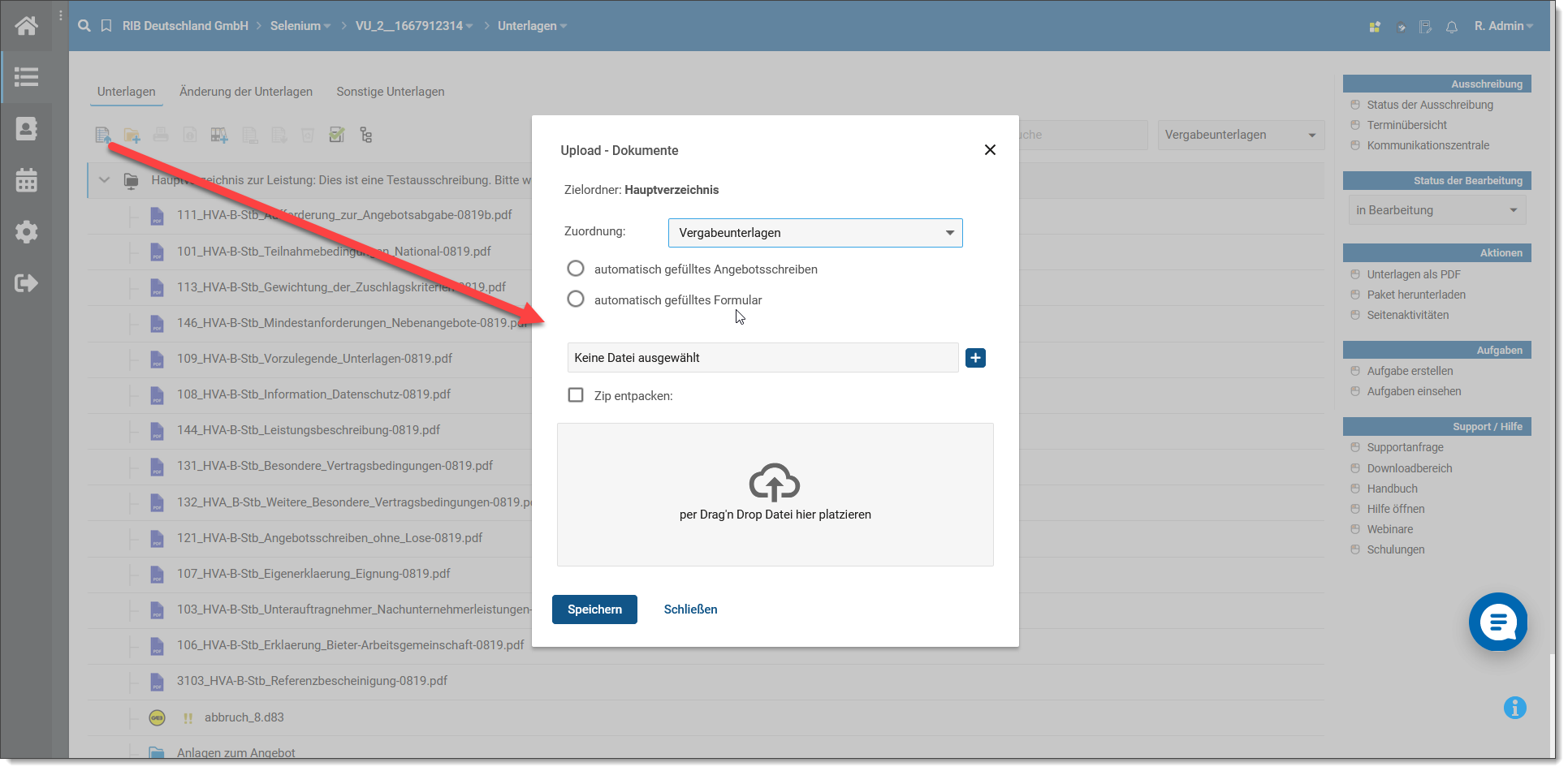Open the chat support bubble
The image size is (1568, 771).
tap(1498, 622)
